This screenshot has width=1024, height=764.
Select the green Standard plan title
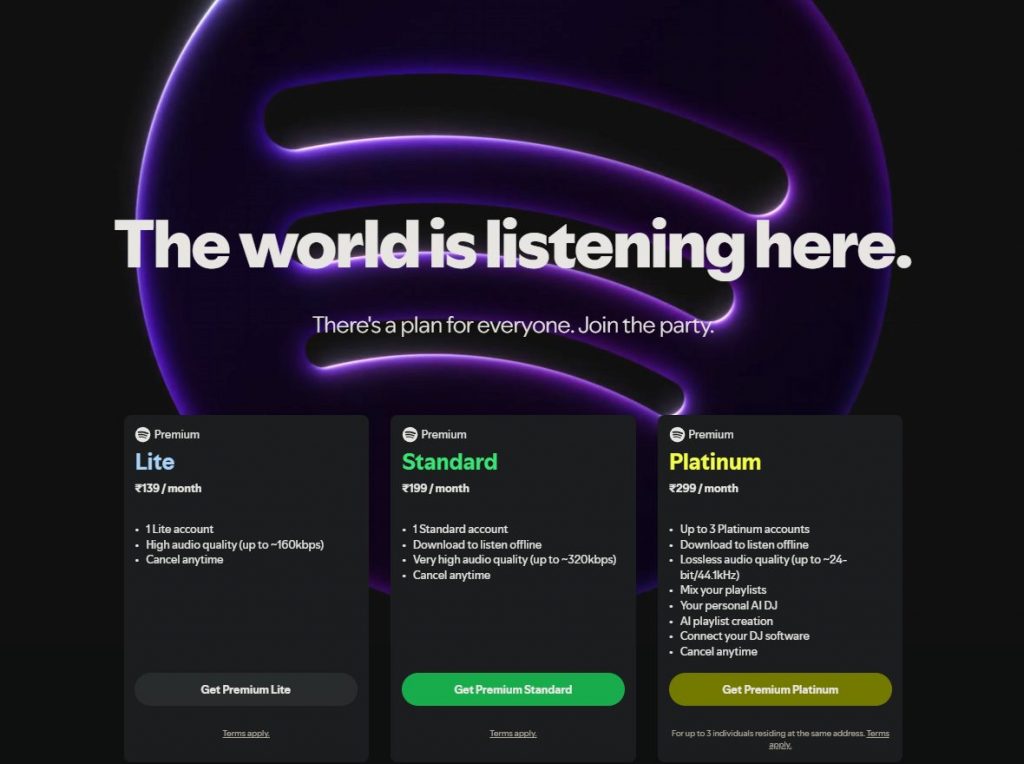point(449,462)
